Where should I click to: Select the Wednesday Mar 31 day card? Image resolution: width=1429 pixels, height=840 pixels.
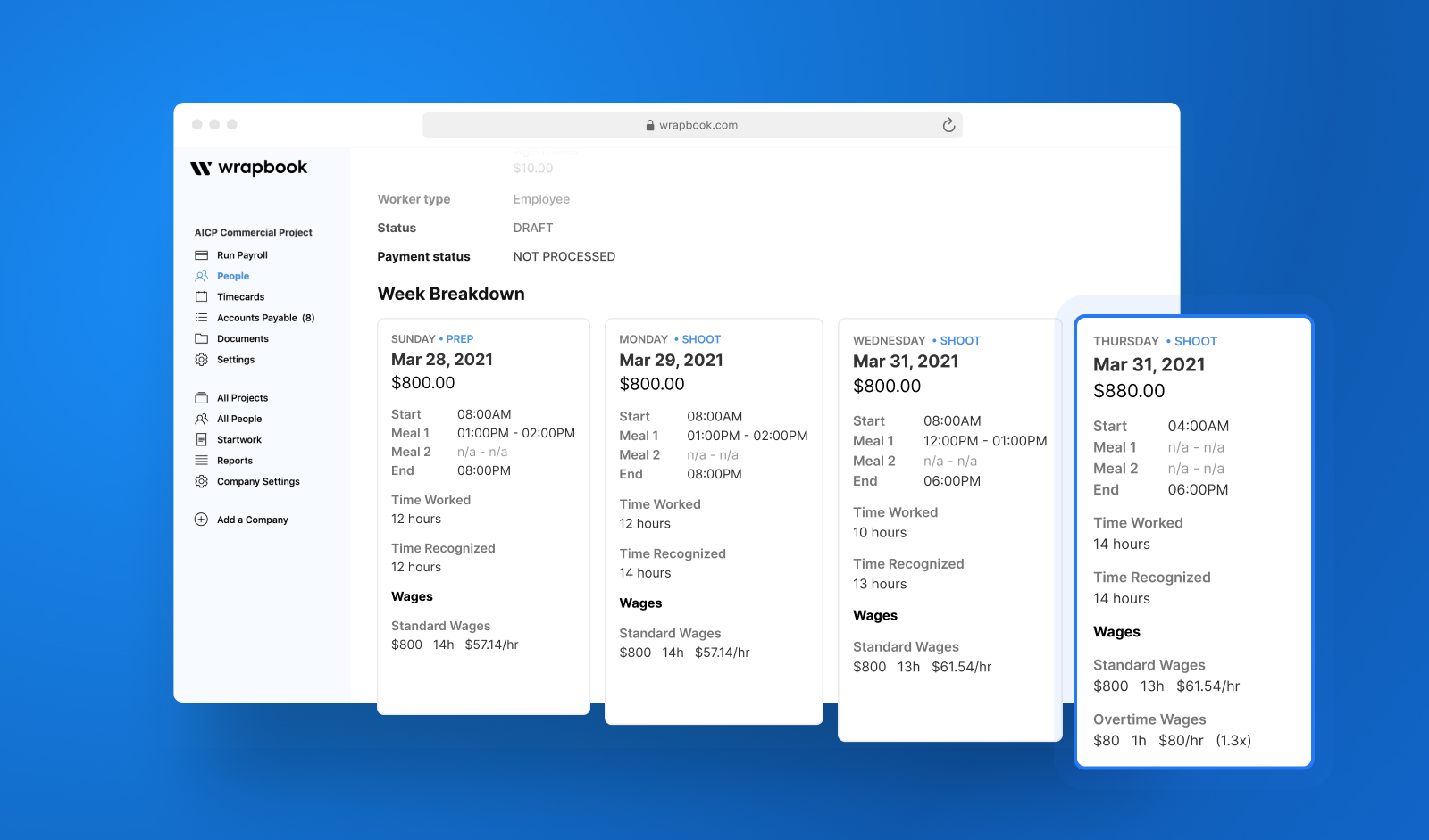tap(949, 530)
